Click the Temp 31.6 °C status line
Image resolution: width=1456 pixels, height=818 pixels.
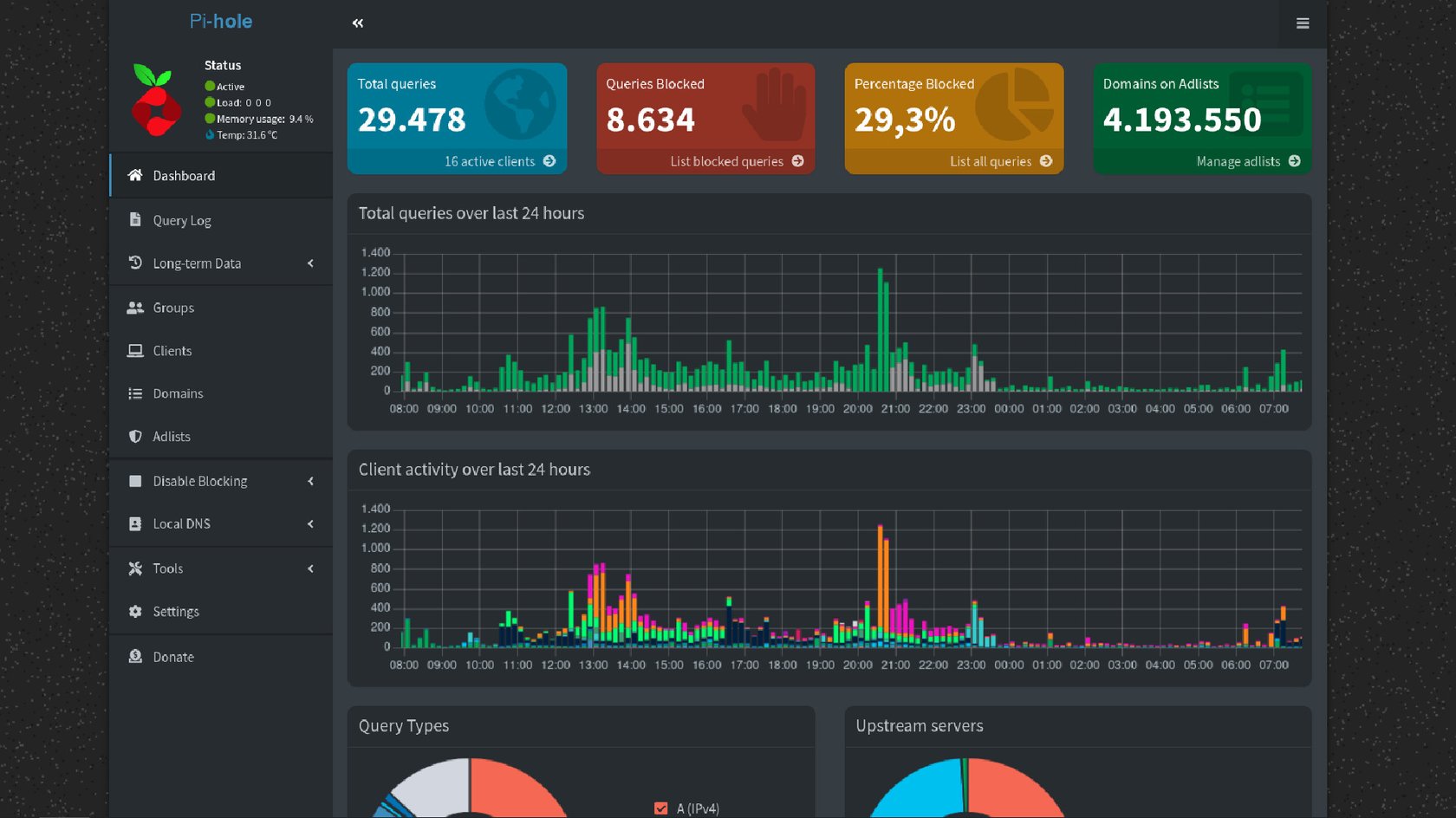click(x=242, y=135)
